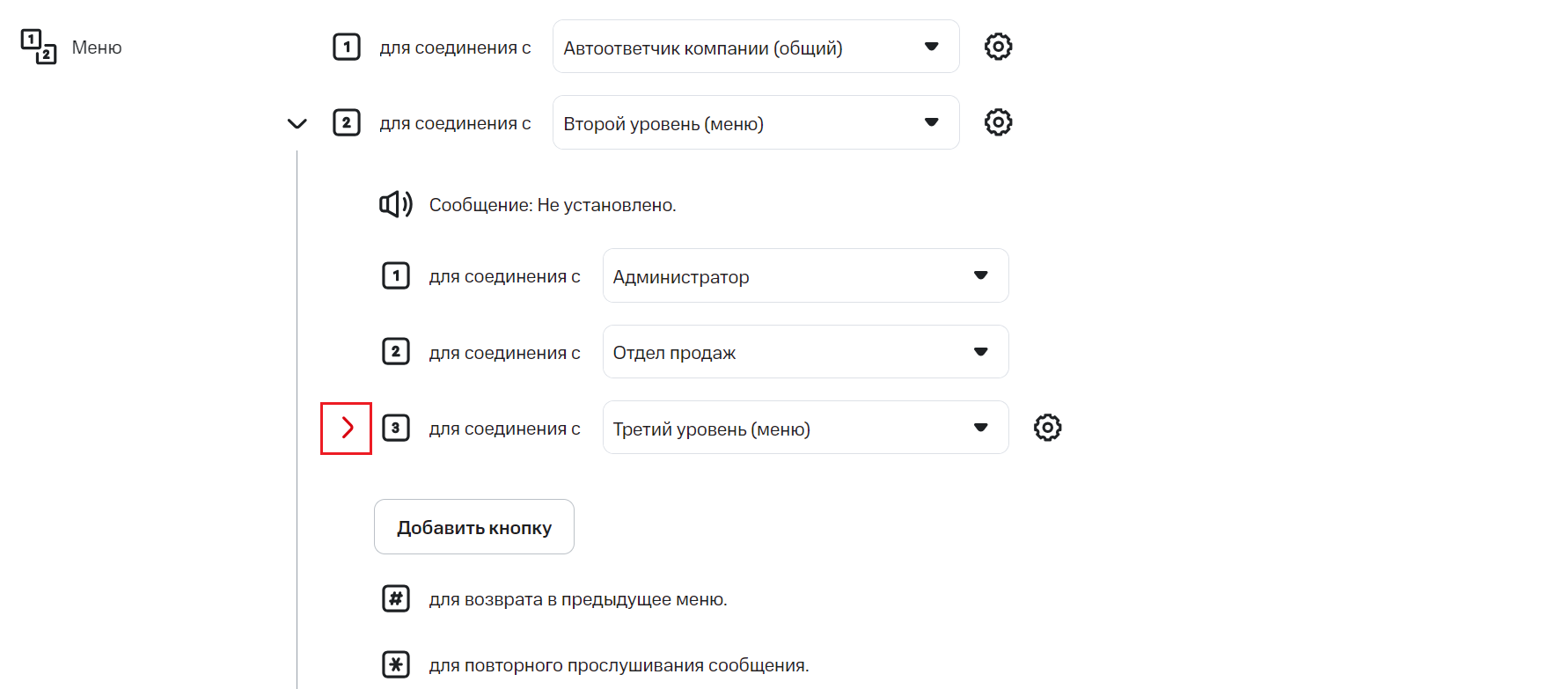Click the asterisk key icon
The width and height of the screenshot is (1568, 689).
tap(396, 664)
